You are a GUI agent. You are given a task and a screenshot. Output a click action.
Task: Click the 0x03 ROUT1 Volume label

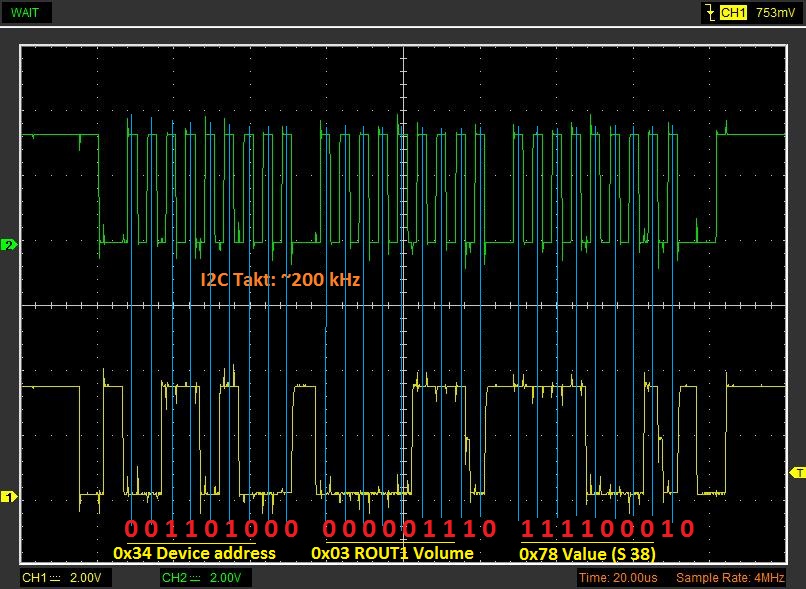[x=392, y=552]
